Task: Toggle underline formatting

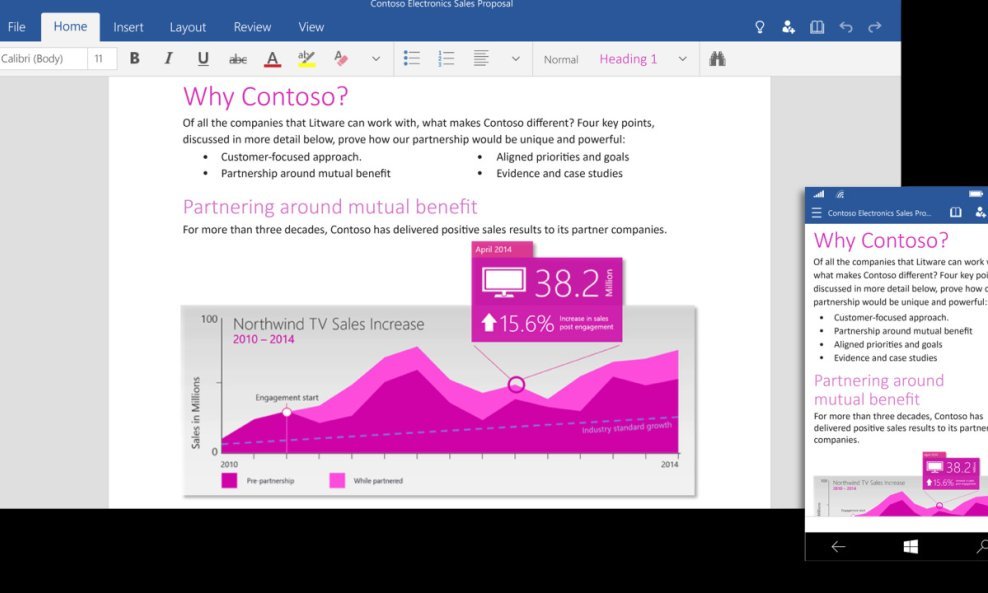Action: click(203, 59)
